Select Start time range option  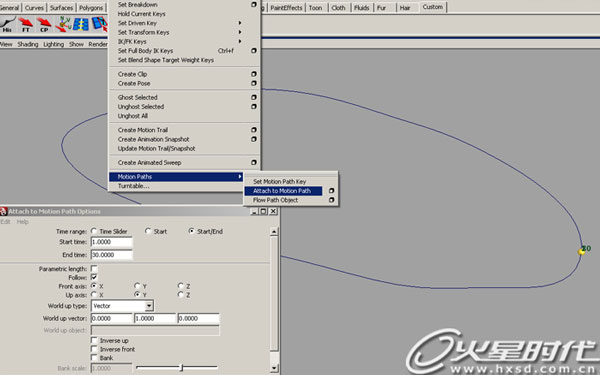pos(148,231)
